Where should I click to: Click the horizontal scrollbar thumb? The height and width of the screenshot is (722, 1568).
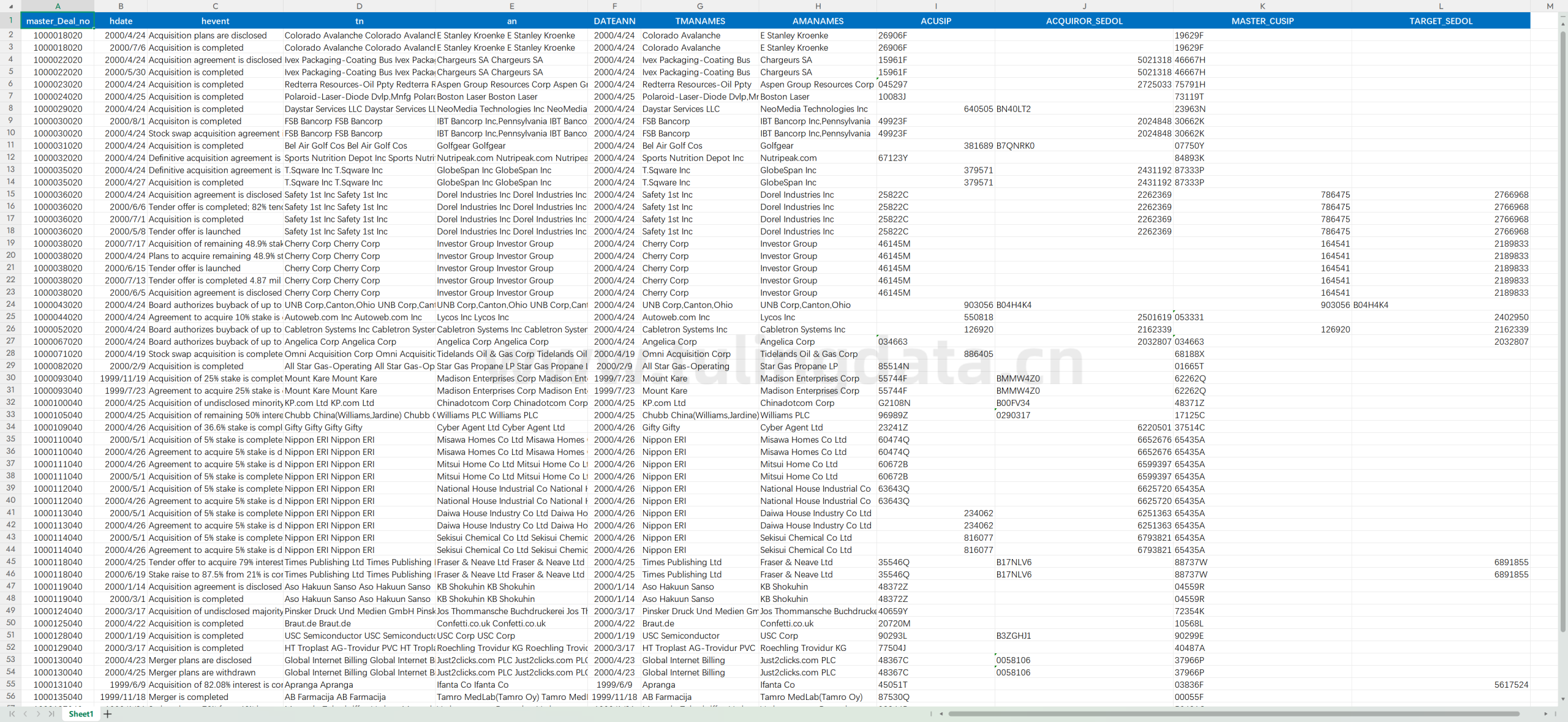pyautogui.click(x=1234, y=714)
